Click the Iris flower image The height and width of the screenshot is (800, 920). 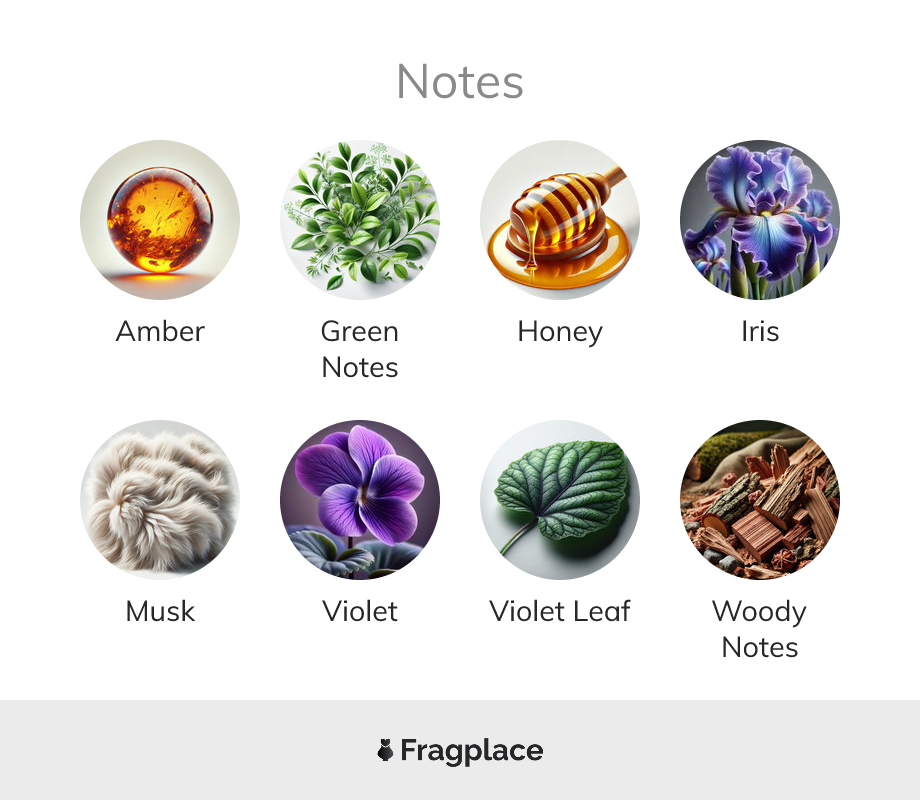tap(760, 220)
